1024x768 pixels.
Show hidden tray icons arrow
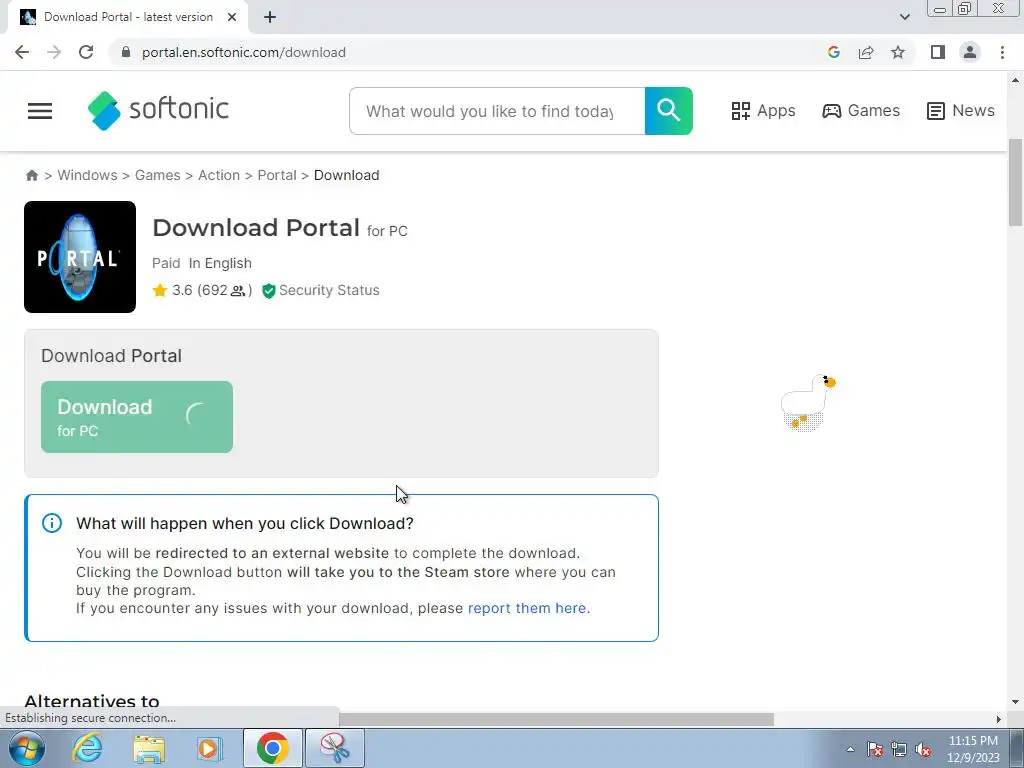pyautogui.click(x=850, y=749)
